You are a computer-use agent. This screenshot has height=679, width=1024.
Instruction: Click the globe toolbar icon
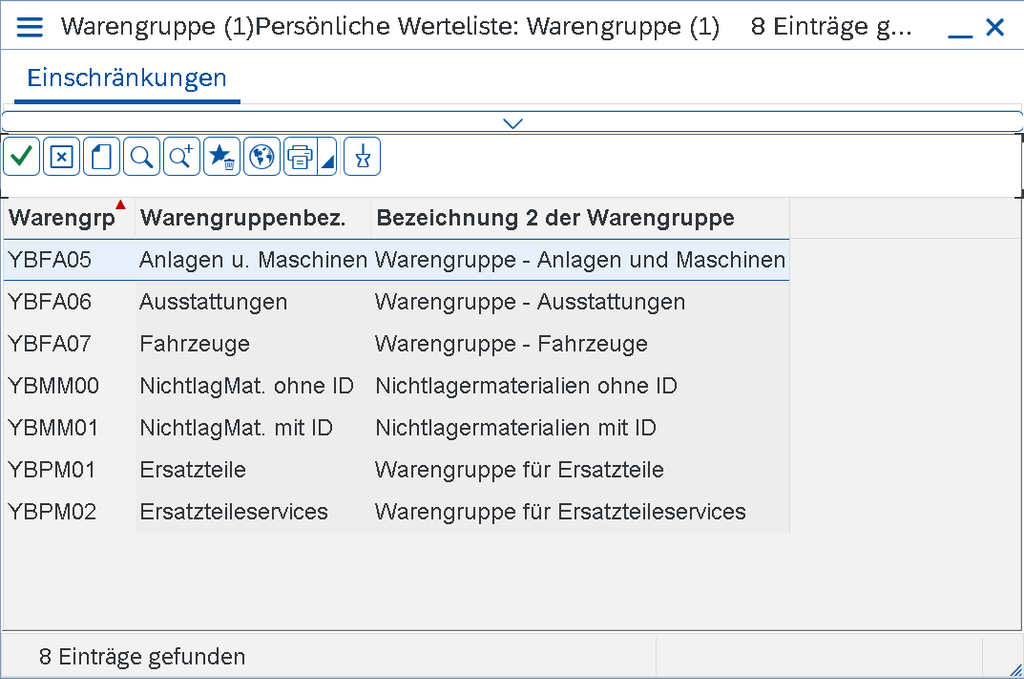pos(261,157)
